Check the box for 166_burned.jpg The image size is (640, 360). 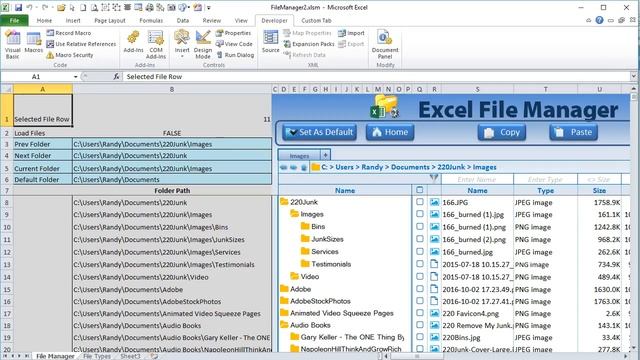tap(420, 251)
